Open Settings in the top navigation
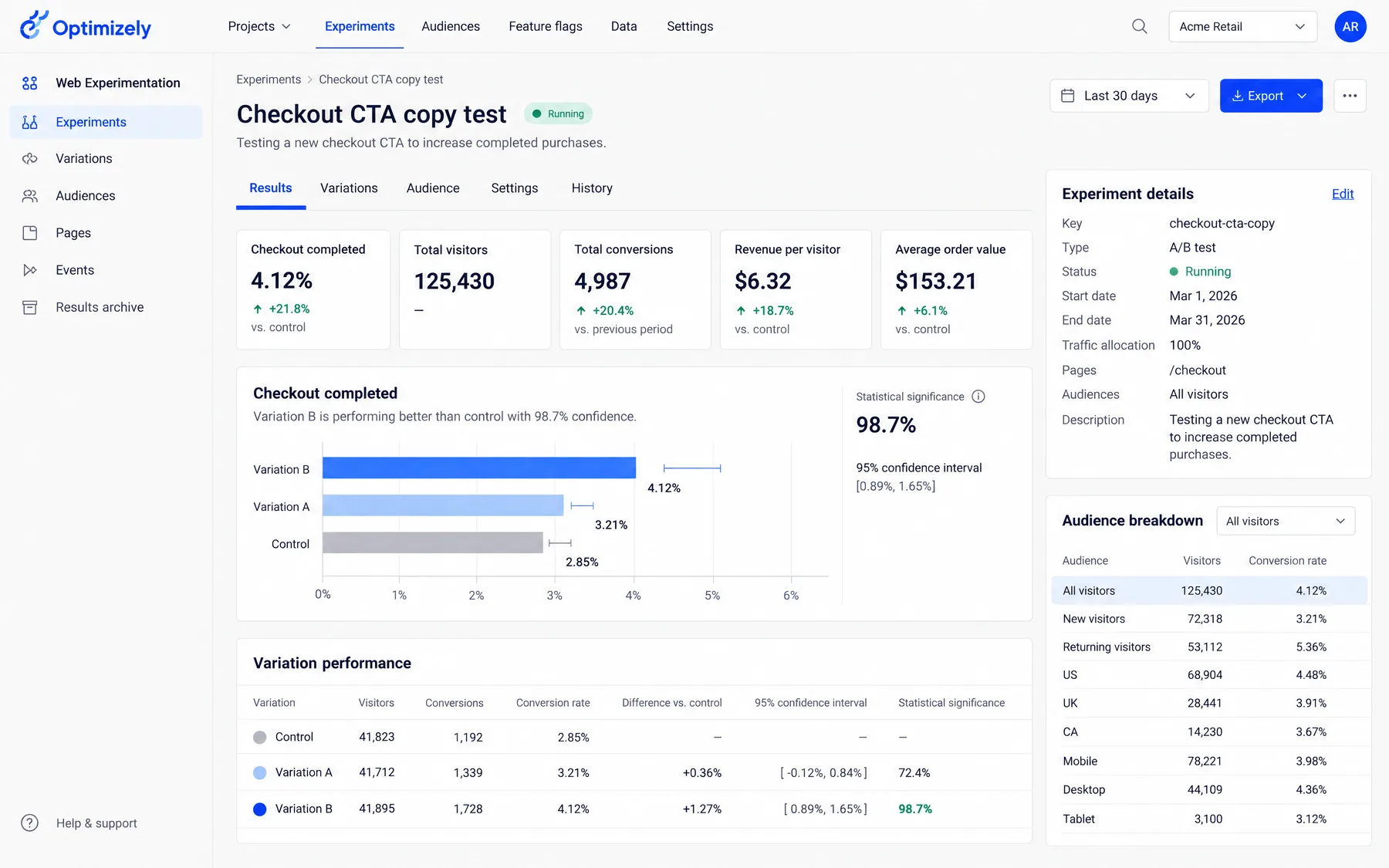This screenshot has height=868, width=1389. [690, 26]
